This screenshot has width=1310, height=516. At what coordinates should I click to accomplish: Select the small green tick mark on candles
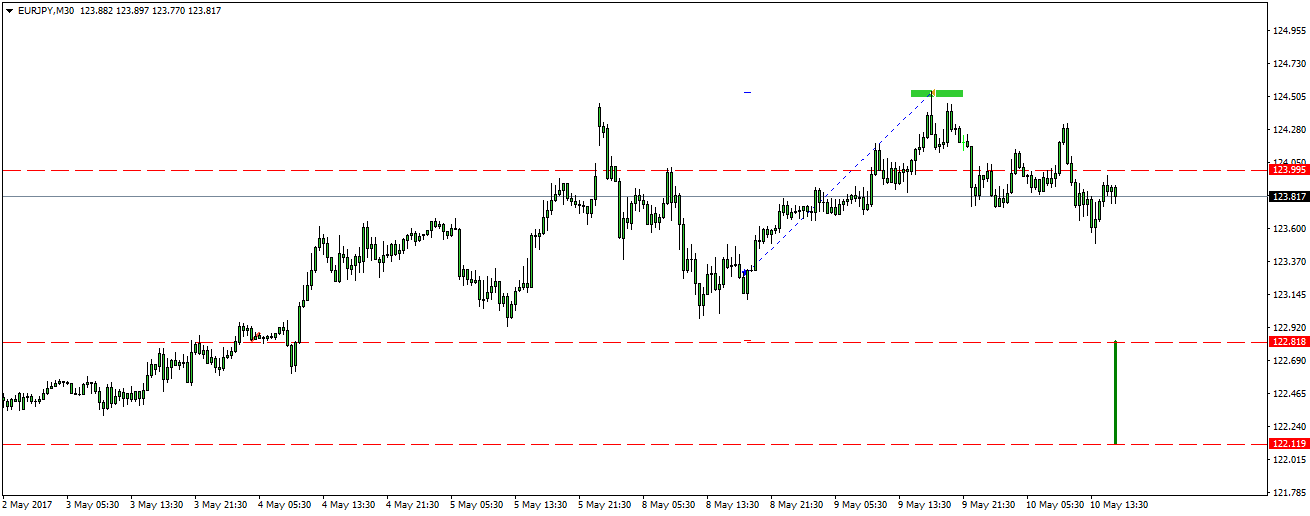[962, 142]
